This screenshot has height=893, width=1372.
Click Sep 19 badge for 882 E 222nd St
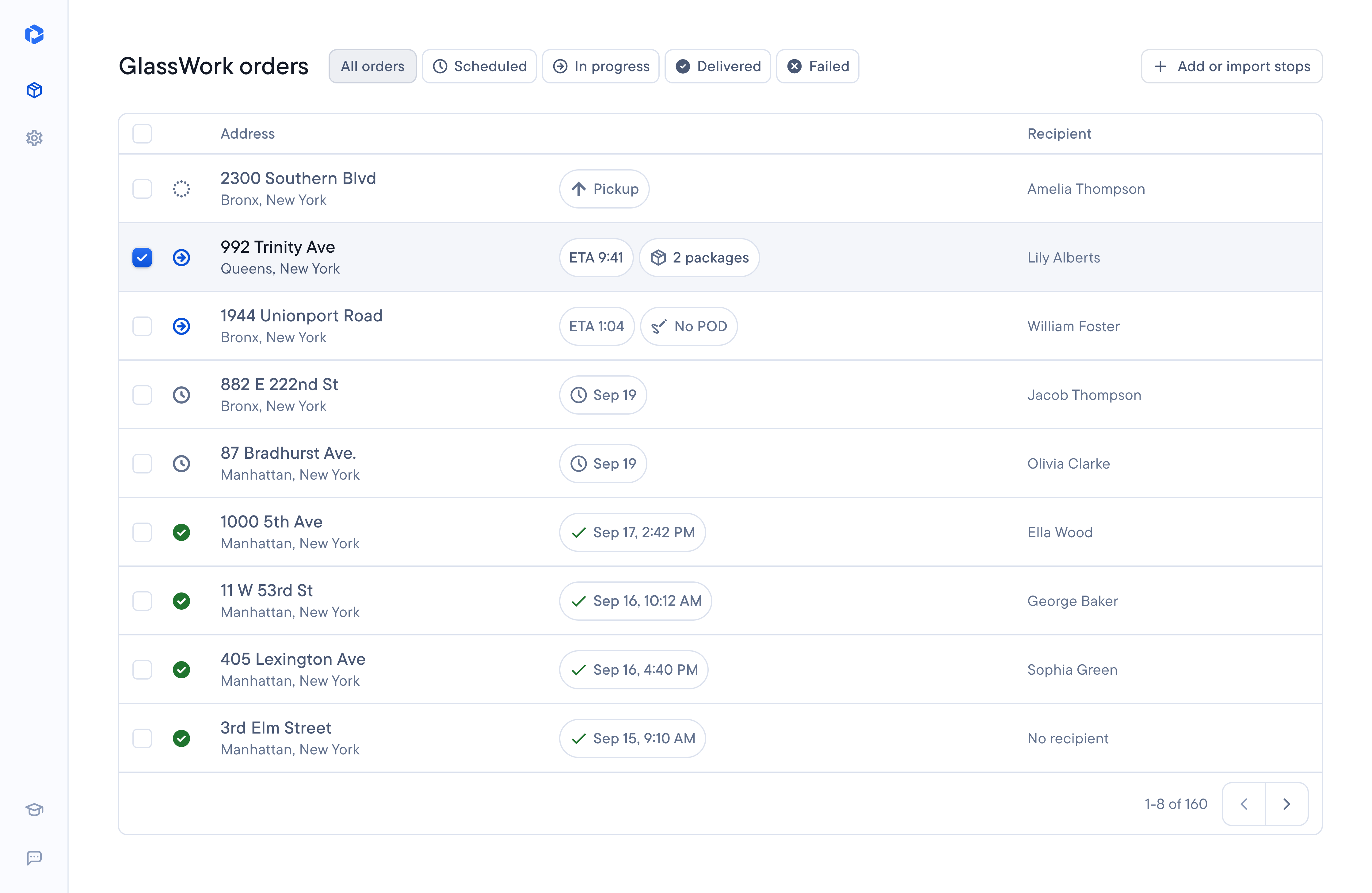603,395
